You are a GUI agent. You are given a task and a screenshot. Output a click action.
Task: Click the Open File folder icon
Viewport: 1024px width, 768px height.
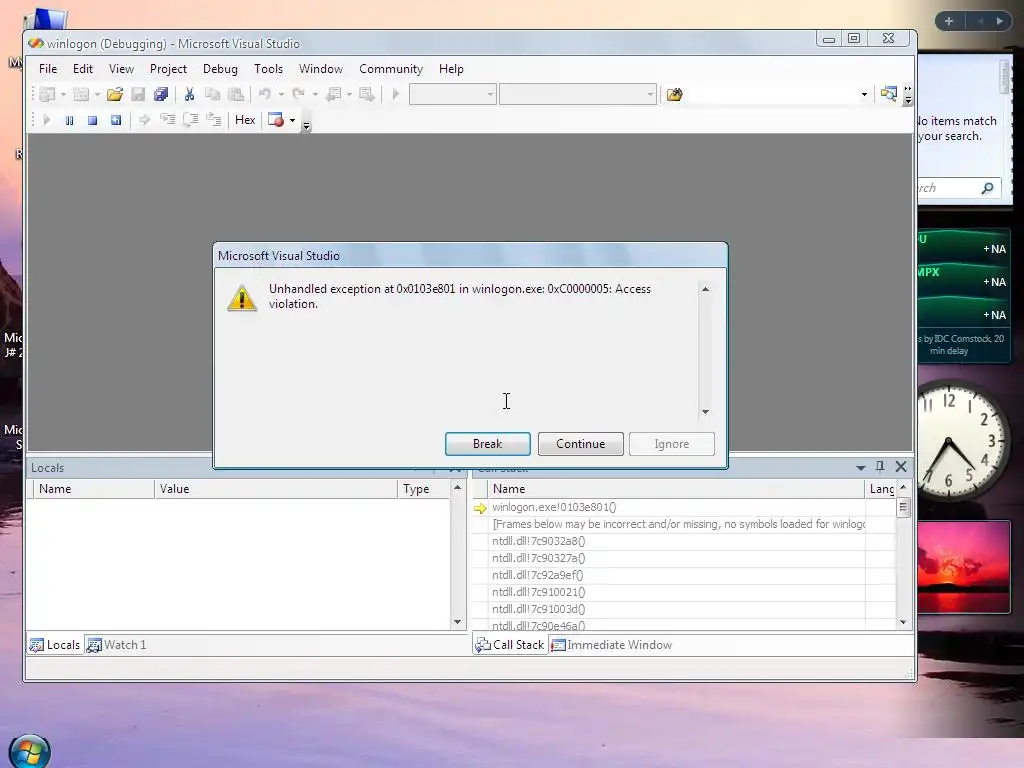coord(115,95)
